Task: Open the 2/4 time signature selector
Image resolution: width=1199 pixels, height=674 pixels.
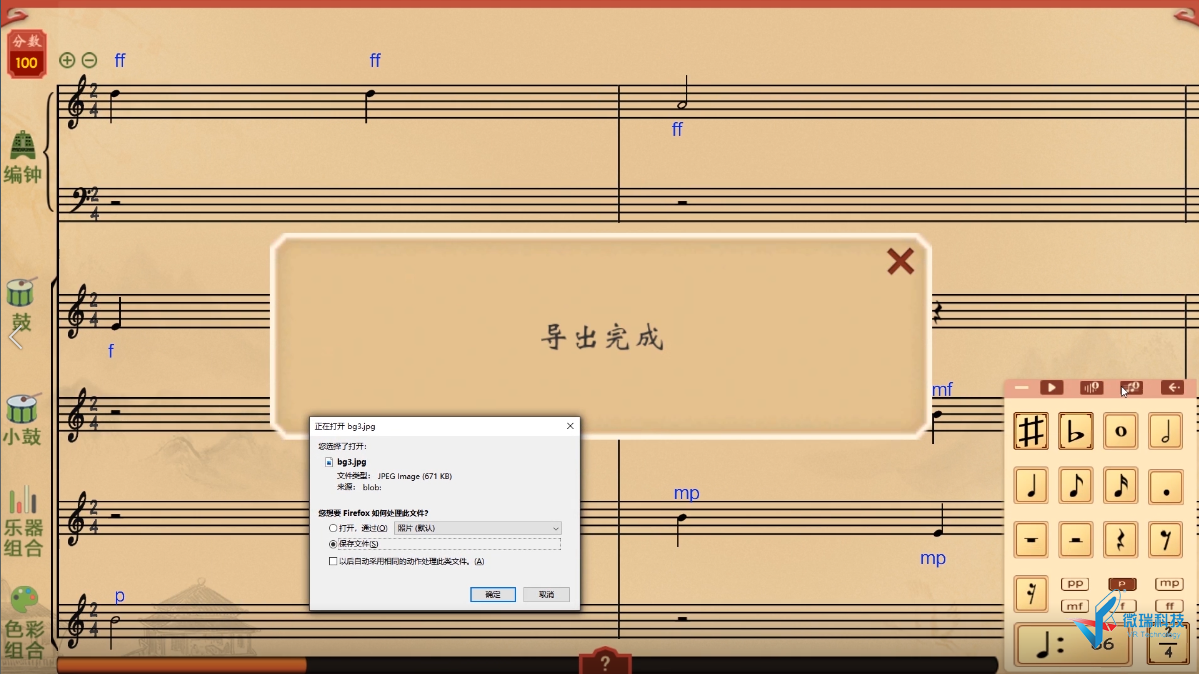Action: click(1167, 645)
